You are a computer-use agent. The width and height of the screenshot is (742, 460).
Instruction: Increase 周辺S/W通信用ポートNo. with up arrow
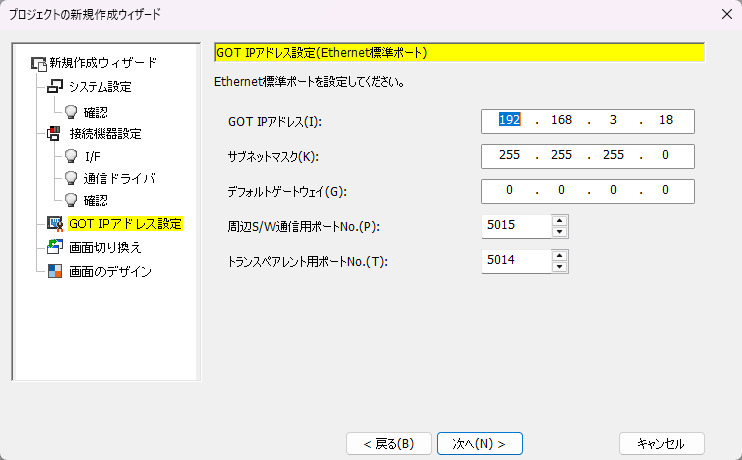tap(560, 221)
